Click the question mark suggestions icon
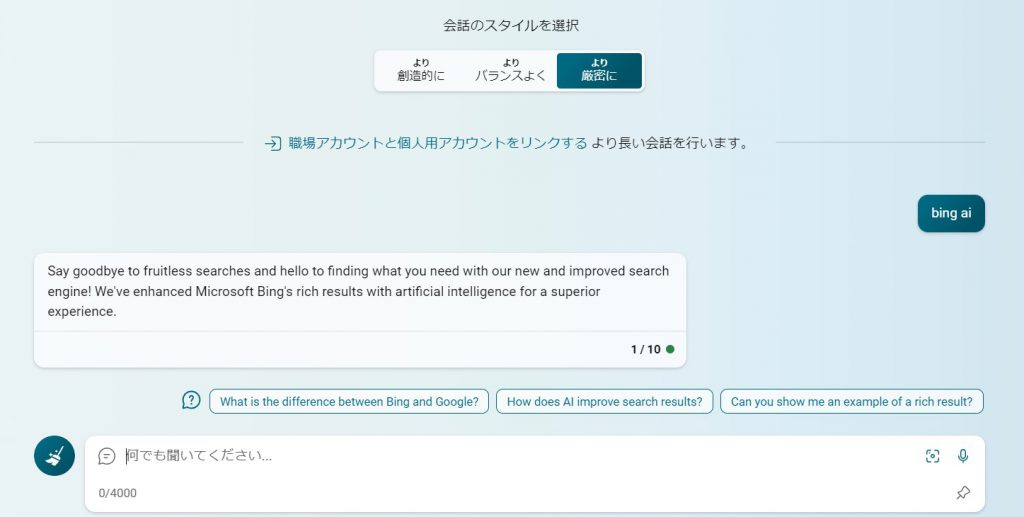The width and height of the screenshot is (1024, 517). pyautogui.click(x=191, y=400)
